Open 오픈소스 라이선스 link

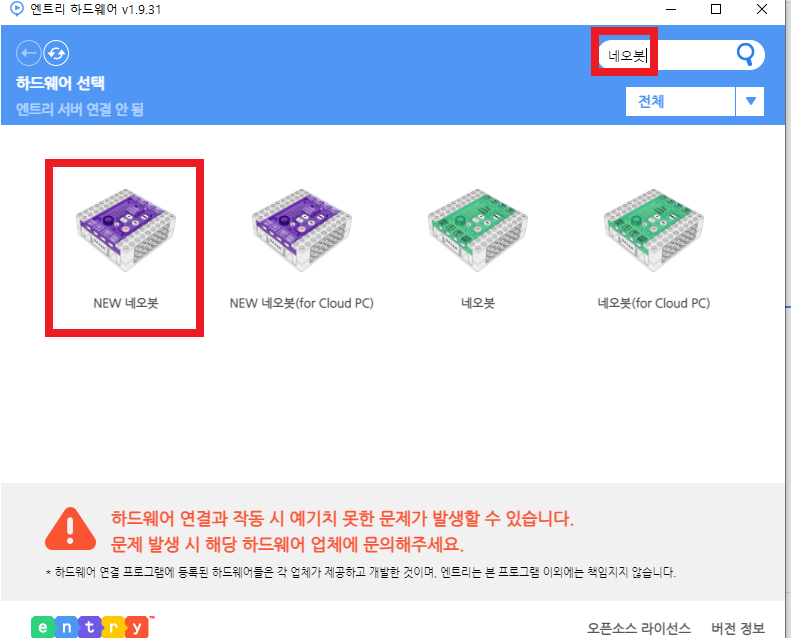tap(638, 628)
